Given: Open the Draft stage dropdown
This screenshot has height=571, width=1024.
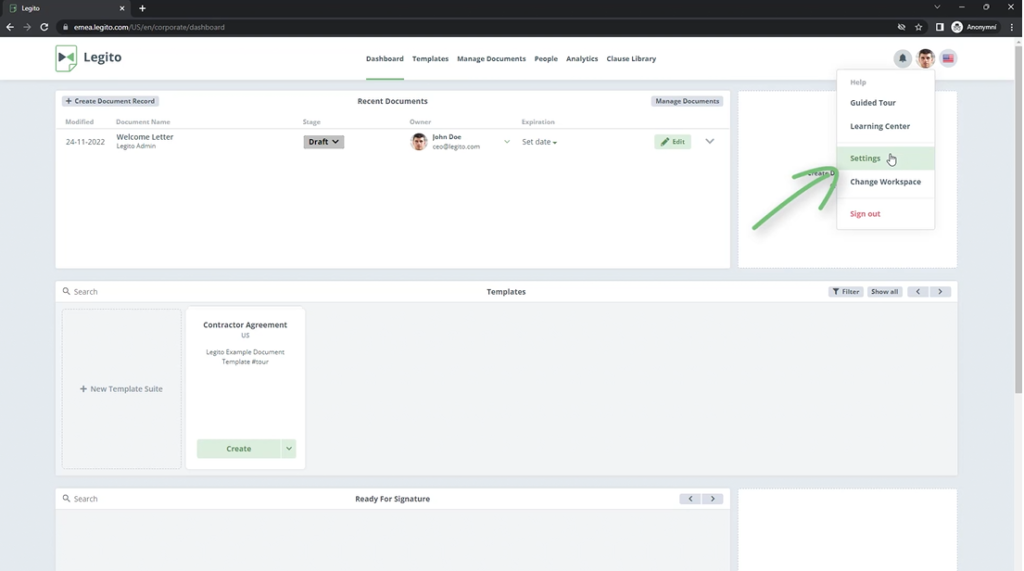Looking at the screenshot, I should pyautogui.click(x=323, y=142).
